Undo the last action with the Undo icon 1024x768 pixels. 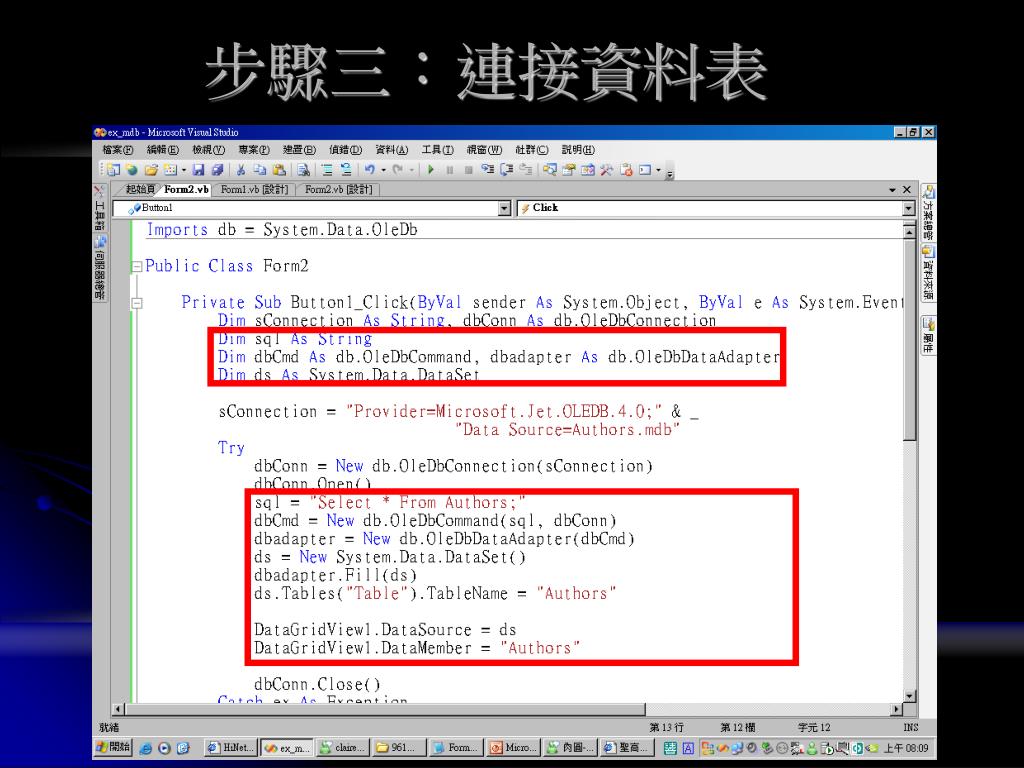[x=370, y=170]
